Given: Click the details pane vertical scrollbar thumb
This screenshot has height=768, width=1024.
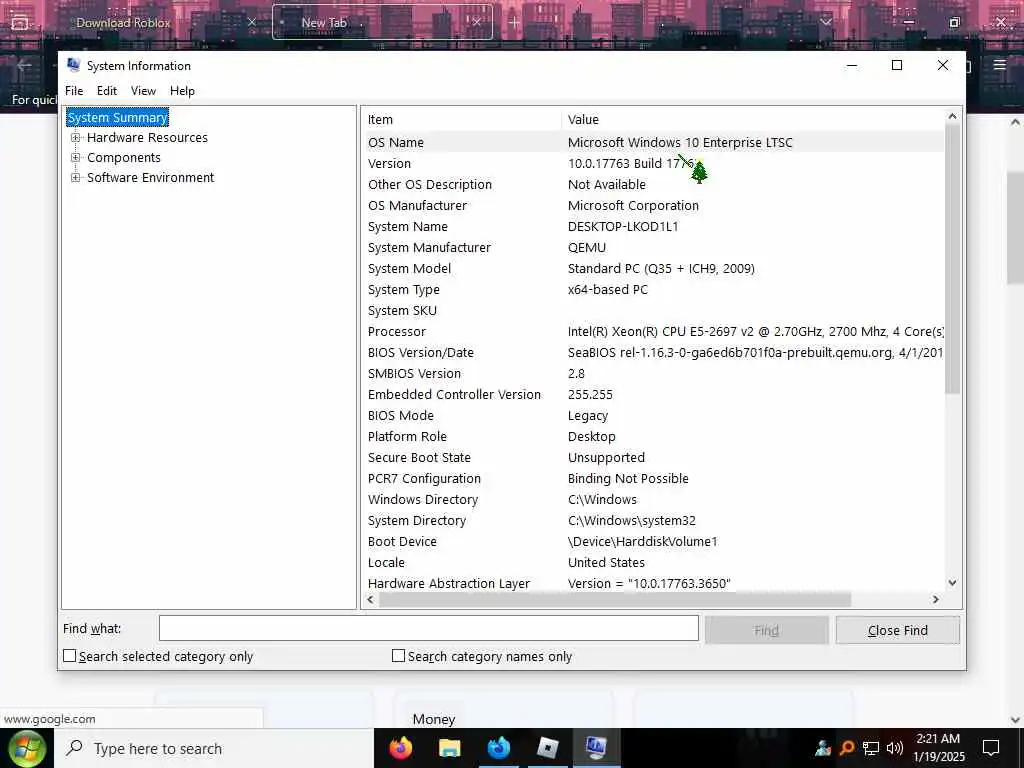Looking at the screenshot, I should click(952, 259).
